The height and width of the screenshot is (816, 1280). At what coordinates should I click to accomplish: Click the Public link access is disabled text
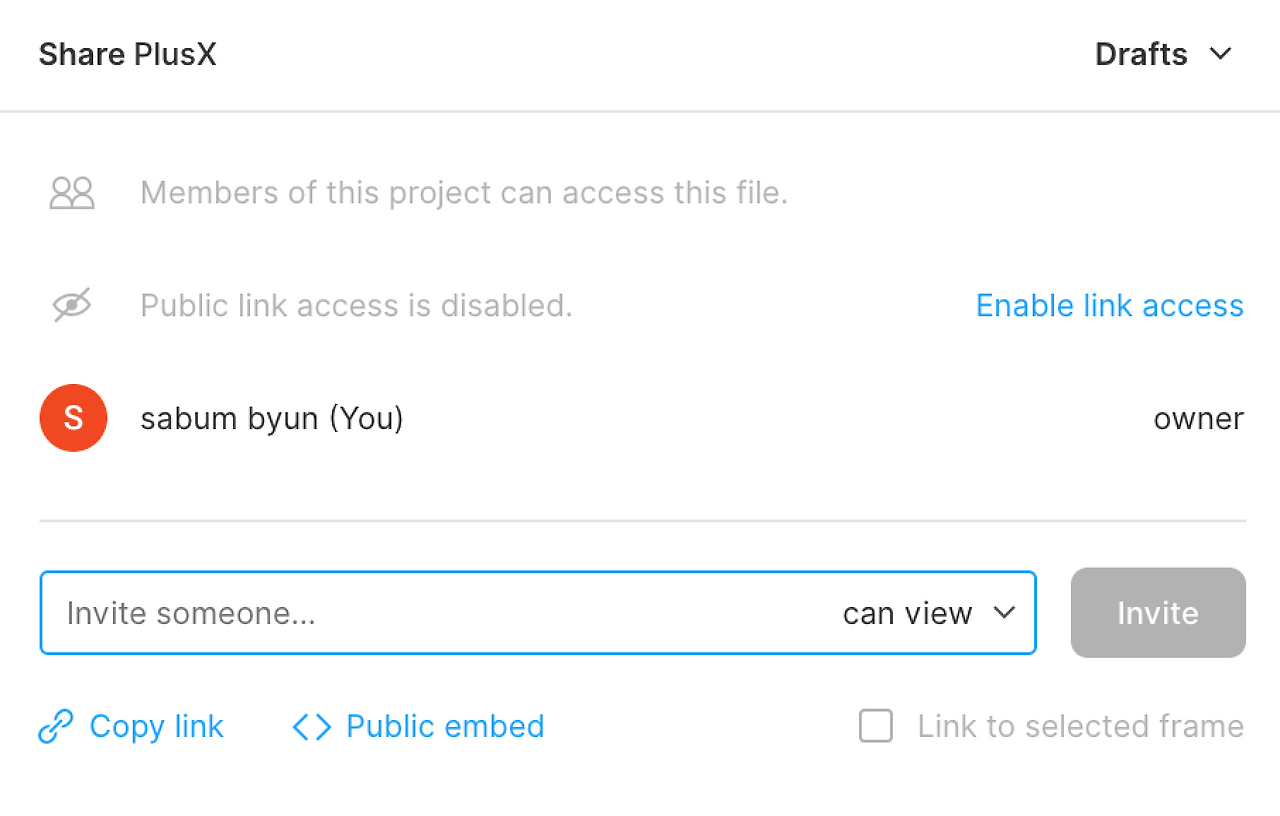coord(356,305)
